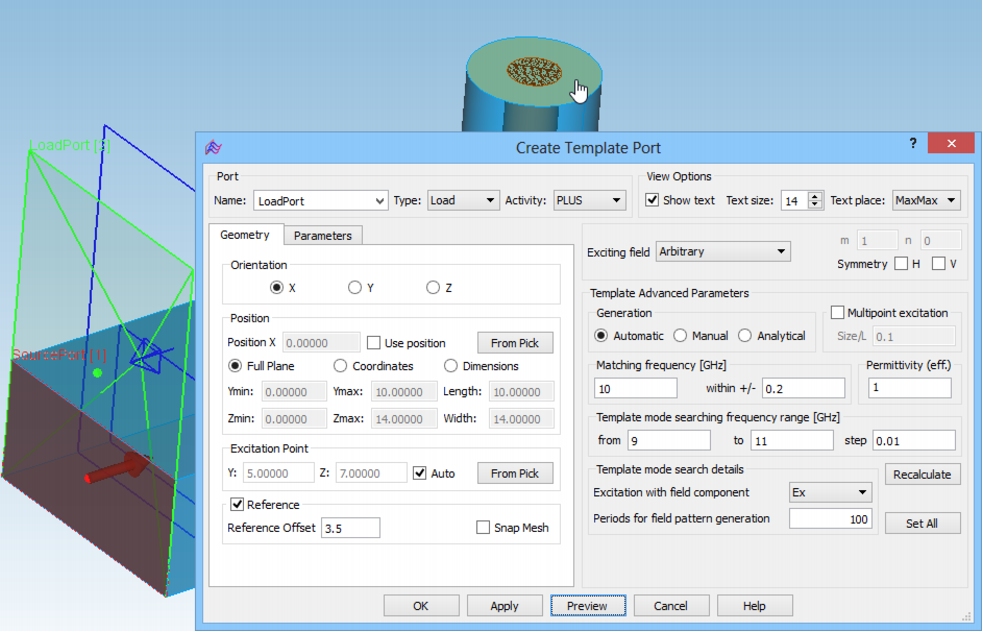Switch to the Parameters tab
Viewport: 983px width, 632px height.
coord(323,236)
